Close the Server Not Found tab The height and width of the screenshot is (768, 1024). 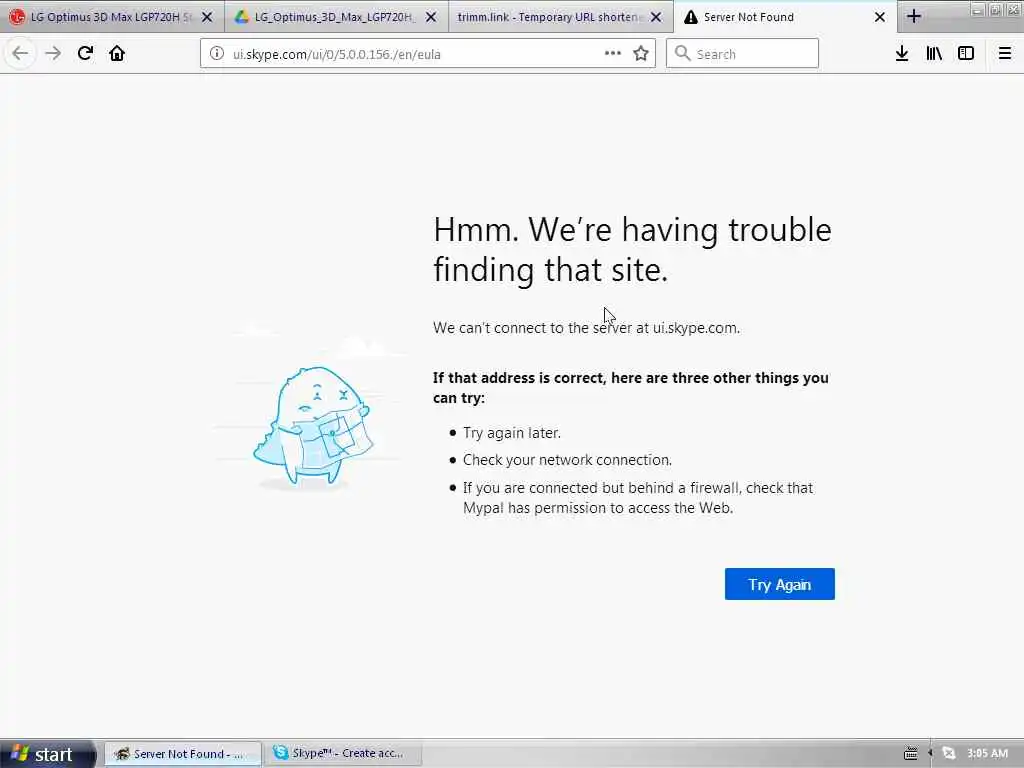[x=880, y=18]
